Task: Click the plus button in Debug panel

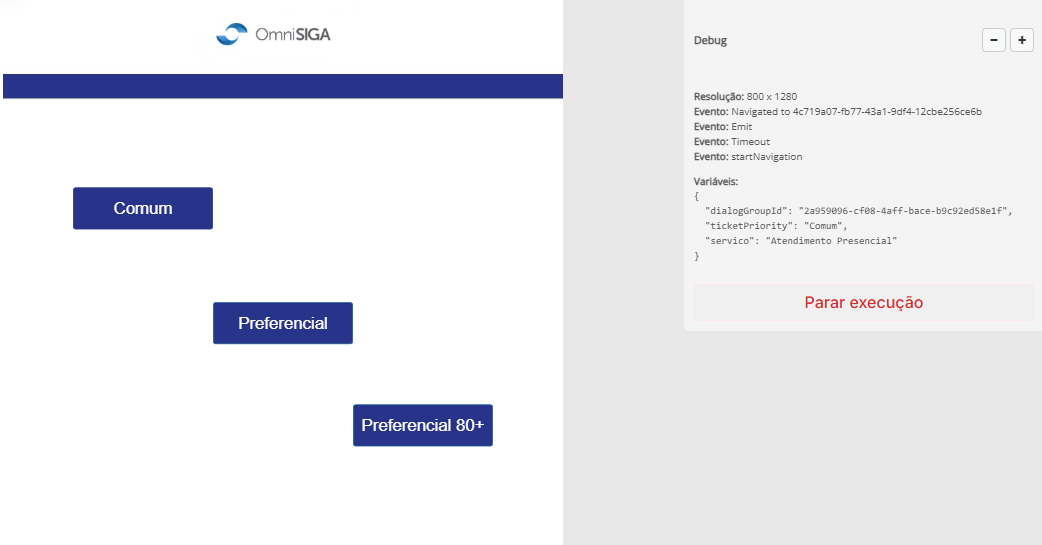Action: click(x=1022, y=40)
